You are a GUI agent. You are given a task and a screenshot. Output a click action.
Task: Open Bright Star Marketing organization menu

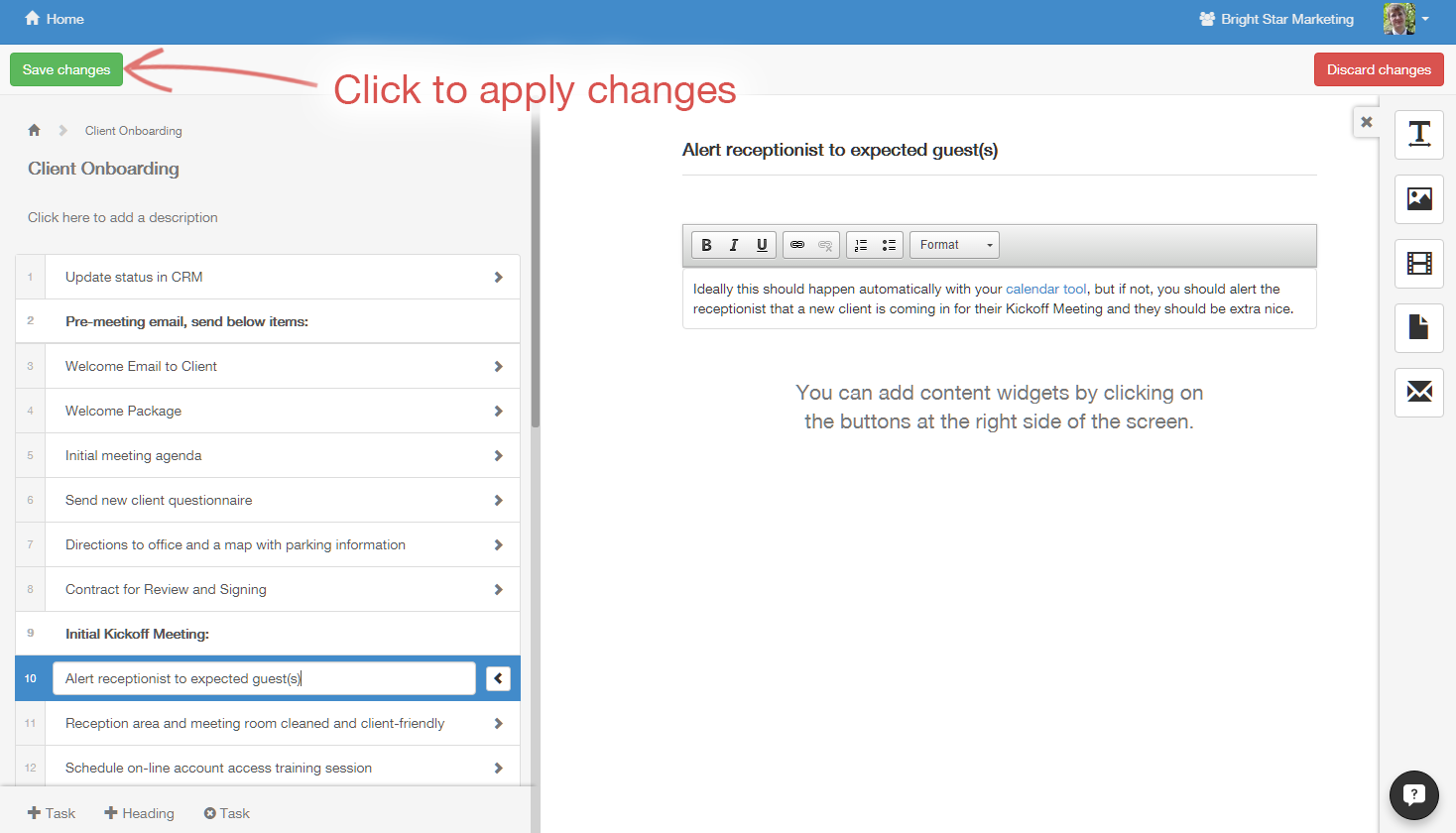pyautogui.click(x=1276, y=19)
